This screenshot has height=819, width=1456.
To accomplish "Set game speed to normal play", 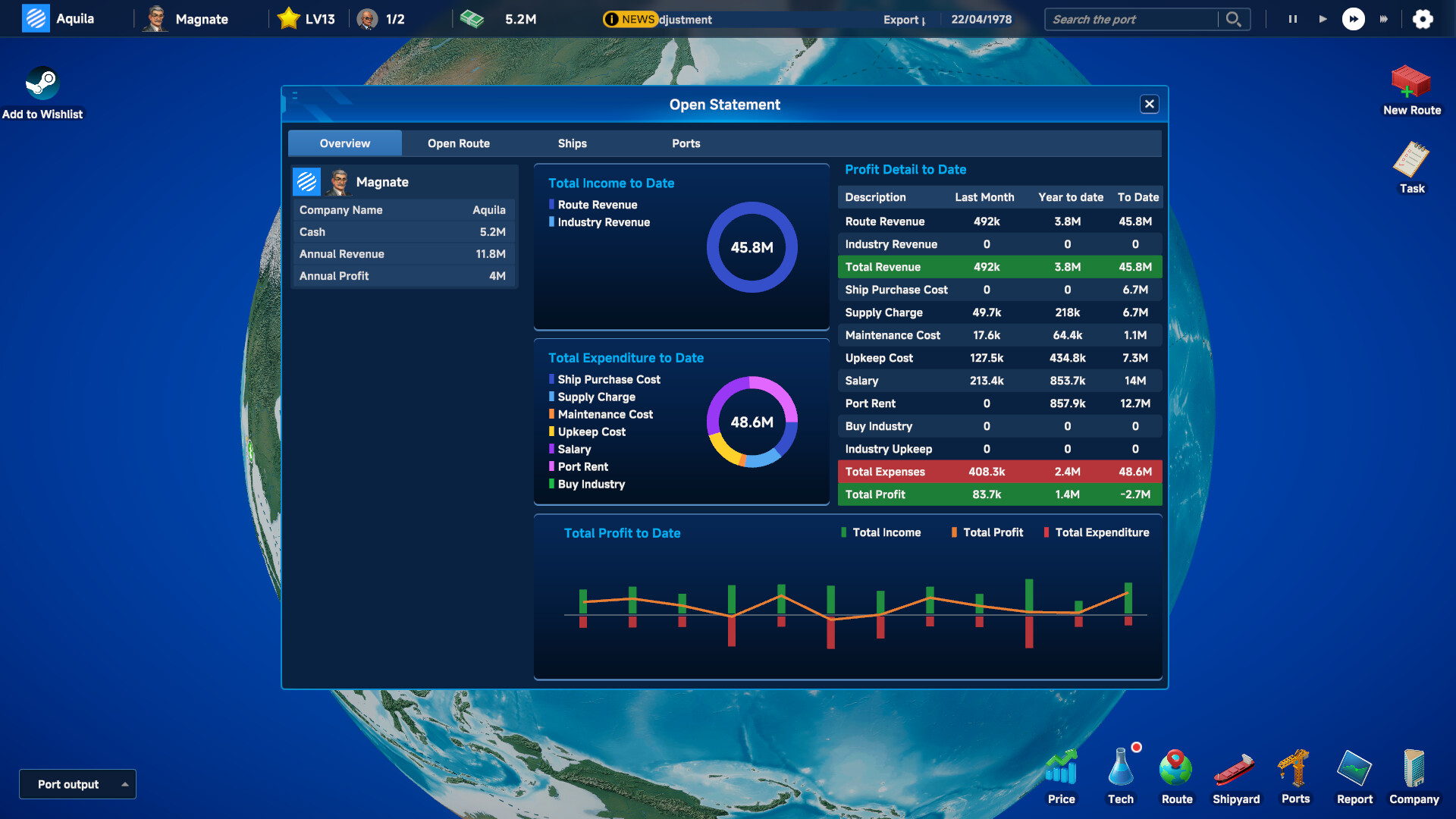I will [1323, 19].
